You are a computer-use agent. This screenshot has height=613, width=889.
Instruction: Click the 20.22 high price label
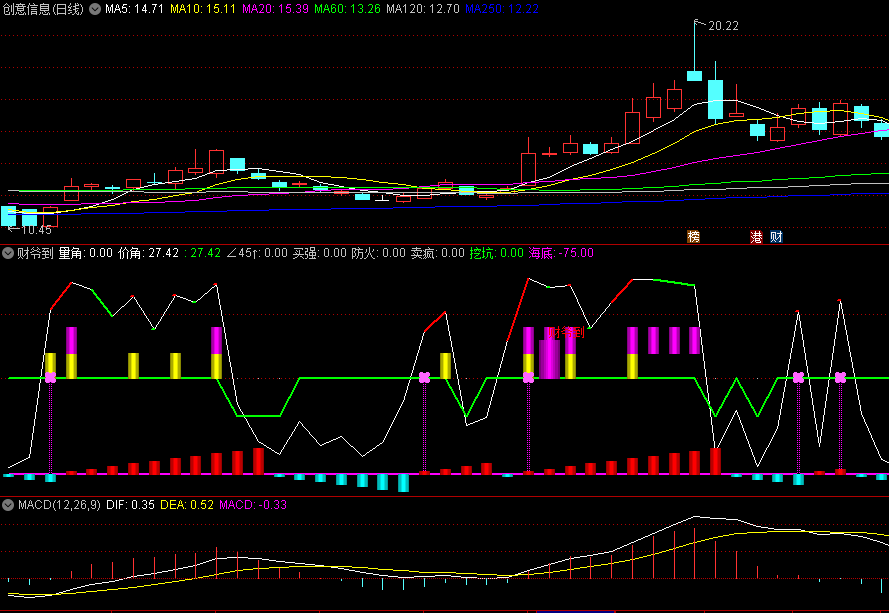(x=723, y=26)
